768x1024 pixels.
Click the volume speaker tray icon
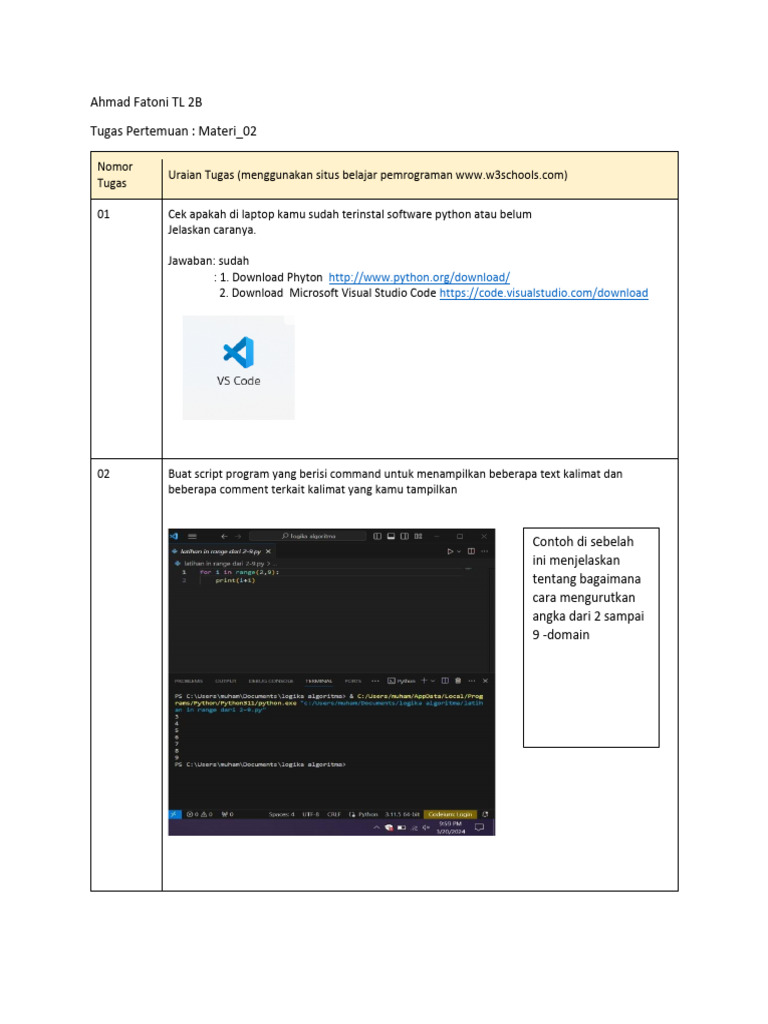pyautogui.click(x=426, y=827)
